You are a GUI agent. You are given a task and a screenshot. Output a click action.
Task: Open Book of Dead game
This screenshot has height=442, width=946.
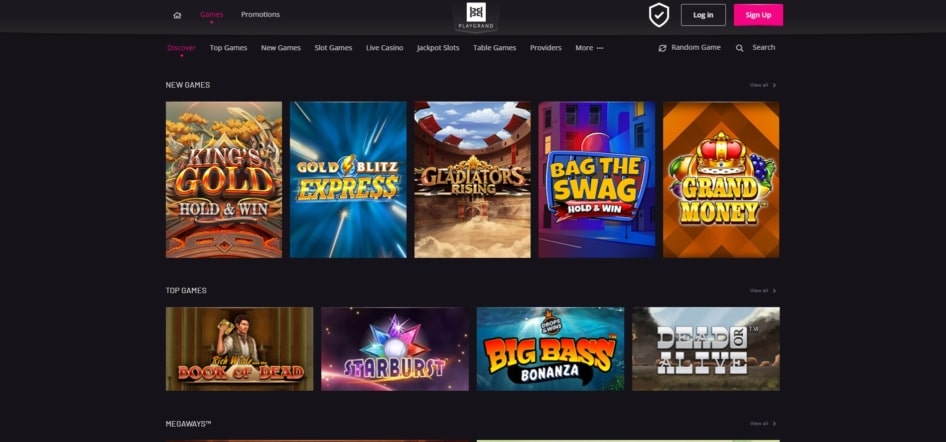240,349
